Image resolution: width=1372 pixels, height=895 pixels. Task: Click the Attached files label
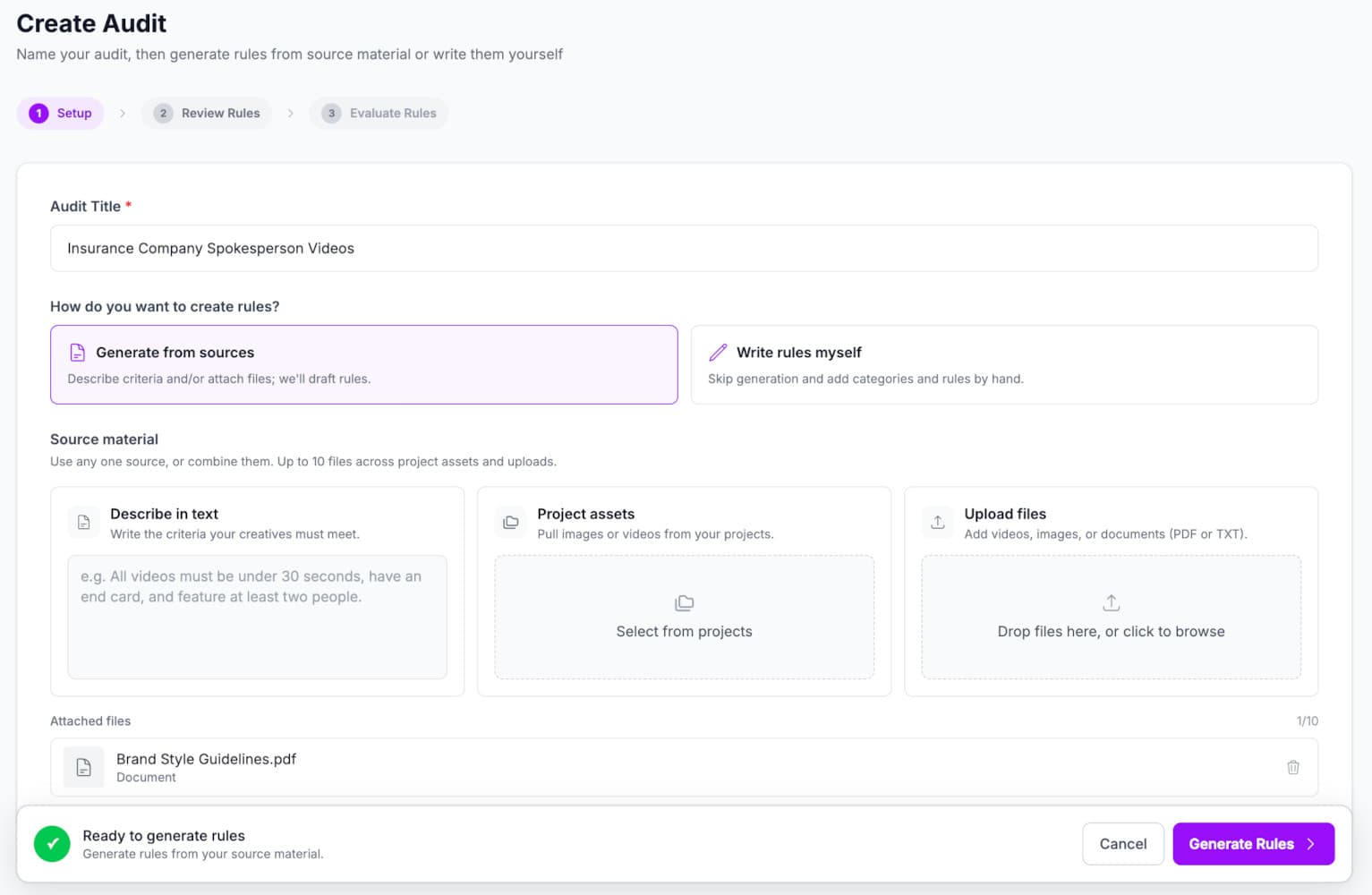click(x=90, y=720)
